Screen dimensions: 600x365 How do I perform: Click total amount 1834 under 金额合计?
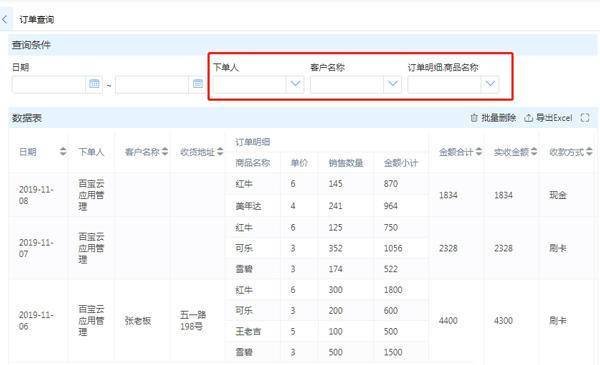pyautogui.click(x=448, y=195)
